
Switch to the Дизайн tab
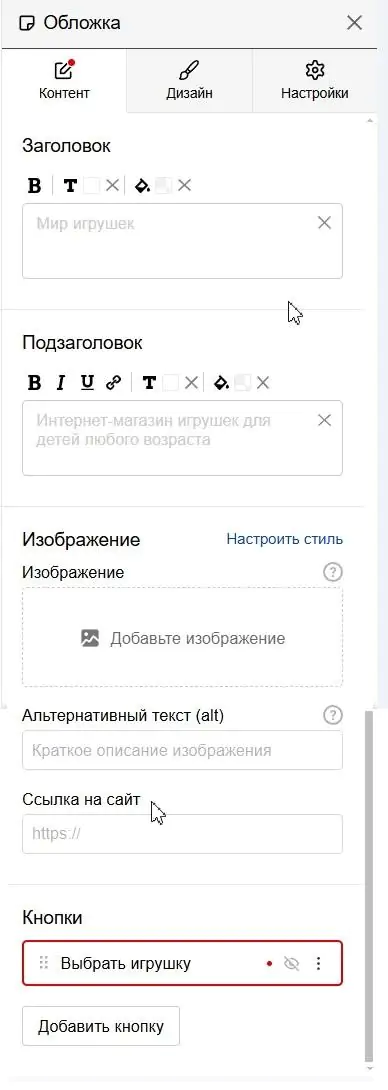click(x=189, y=81)
